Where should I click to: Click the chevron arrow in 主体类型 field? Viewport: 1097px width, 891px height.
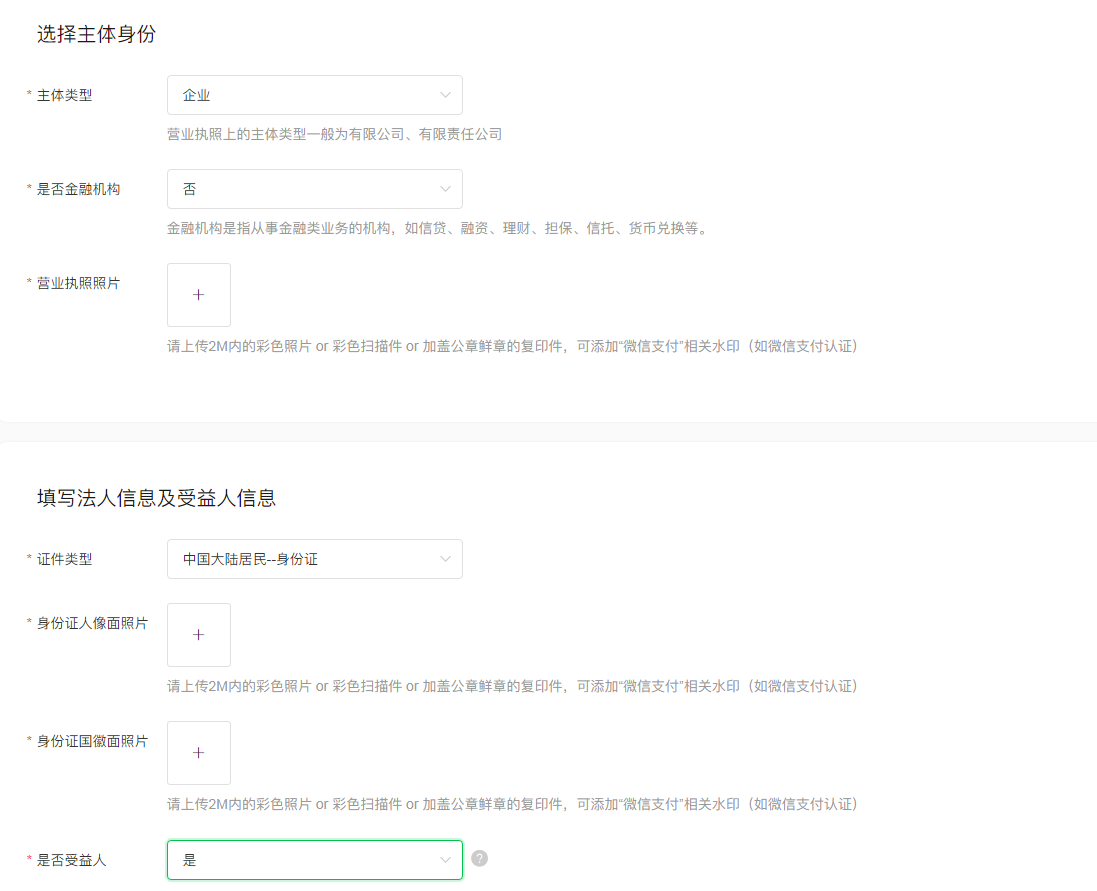[445, 95]
